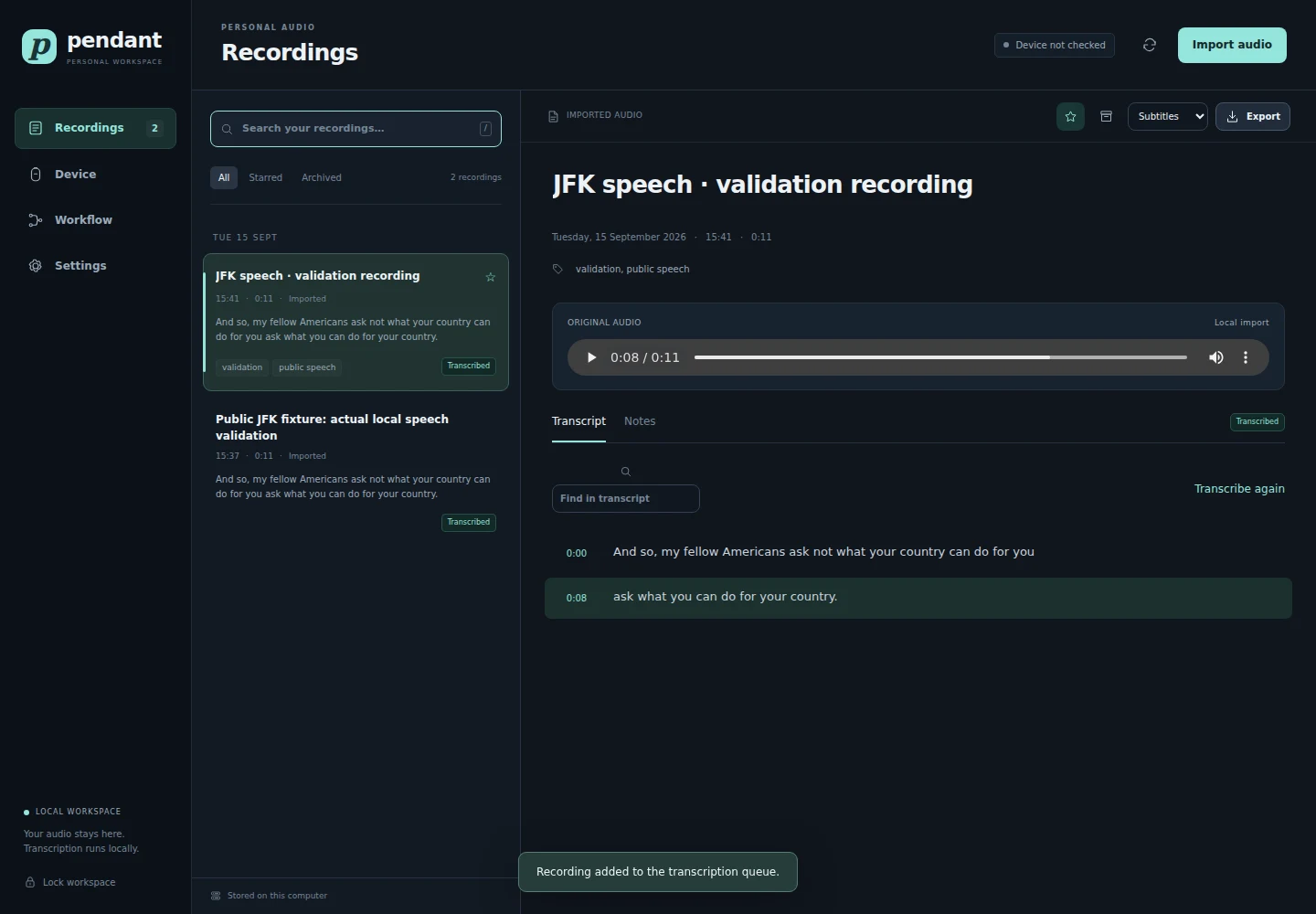1316x914 pixels.
Task: Open the Settings sidebar section
Action: (95, 265)
